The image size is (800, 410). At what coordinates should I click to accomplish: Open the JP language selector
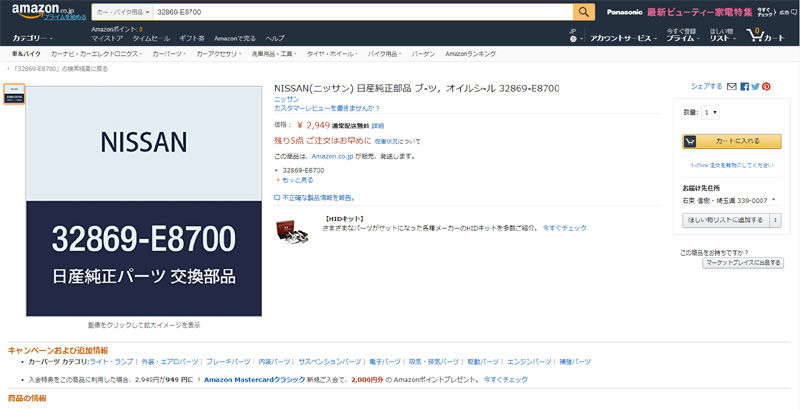tap(575, 35)
